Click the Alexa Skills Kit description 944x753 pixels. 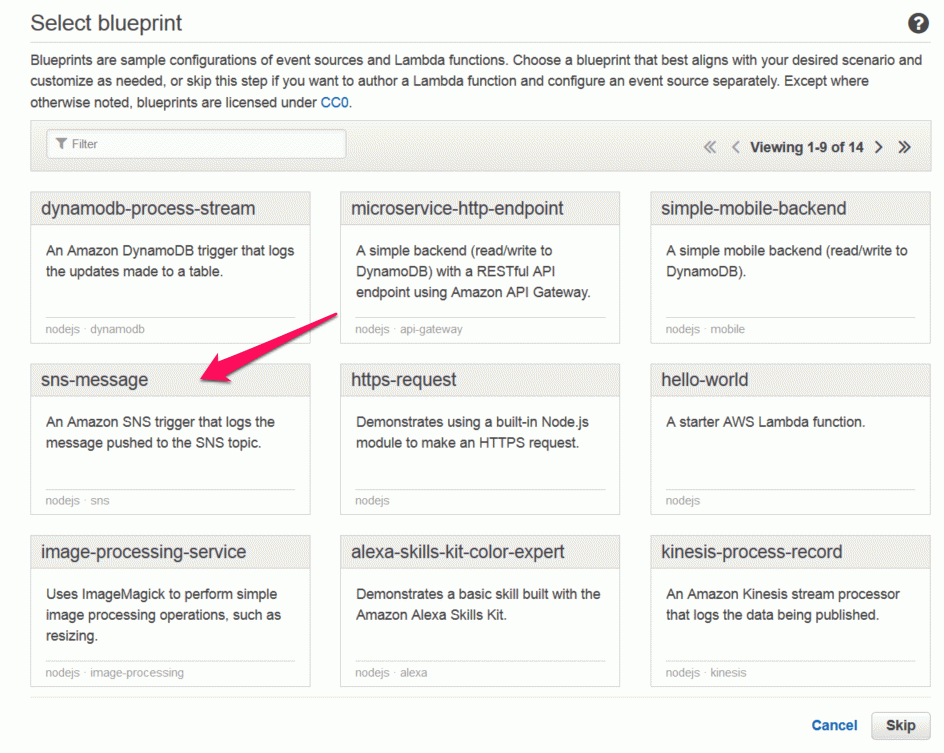(478, 604)
